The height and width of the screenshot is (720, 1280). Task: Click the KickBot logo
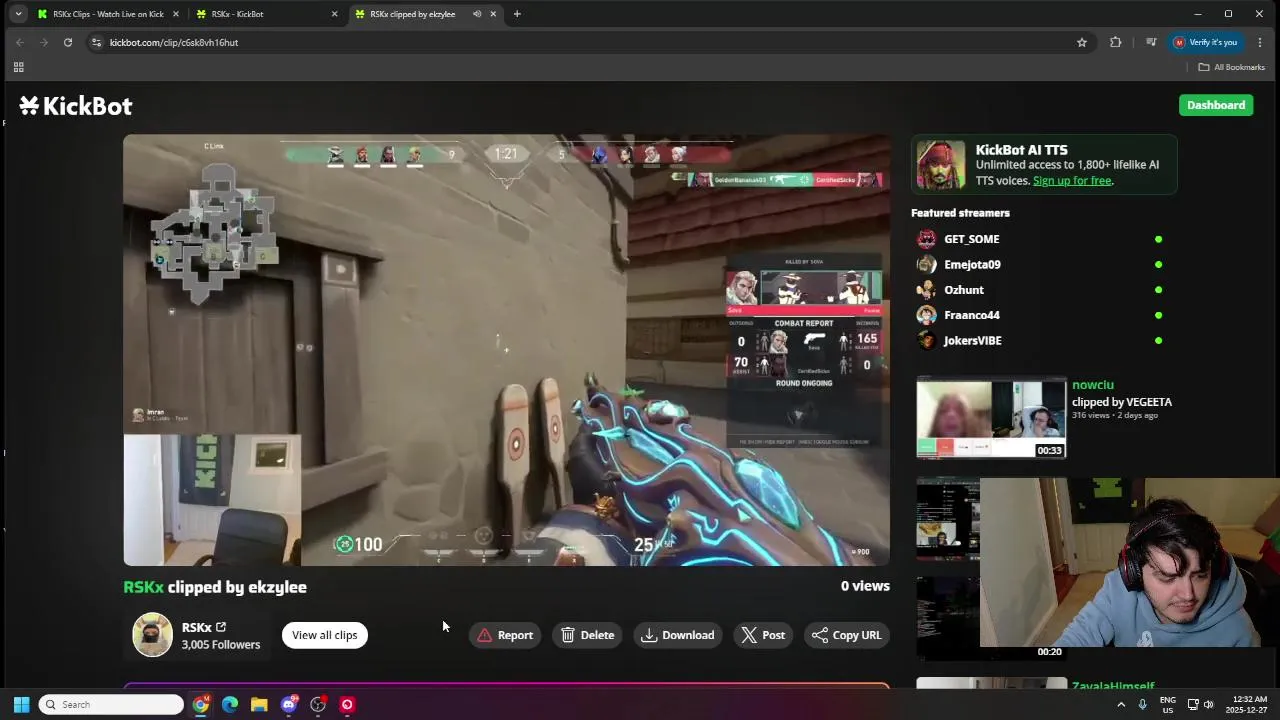click(76, 106)
